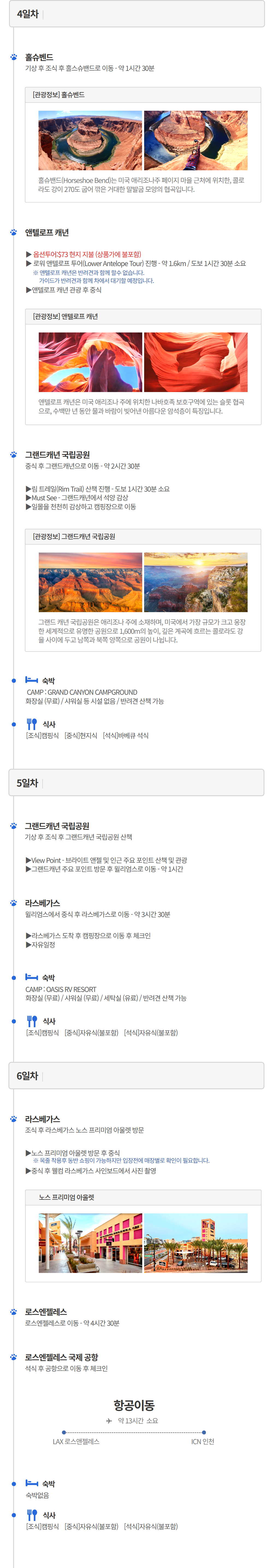Click the 숙박없음 text
The height and width of the screenshot is (1568, 273).
pyautogui.click(x=37, y=1496)
